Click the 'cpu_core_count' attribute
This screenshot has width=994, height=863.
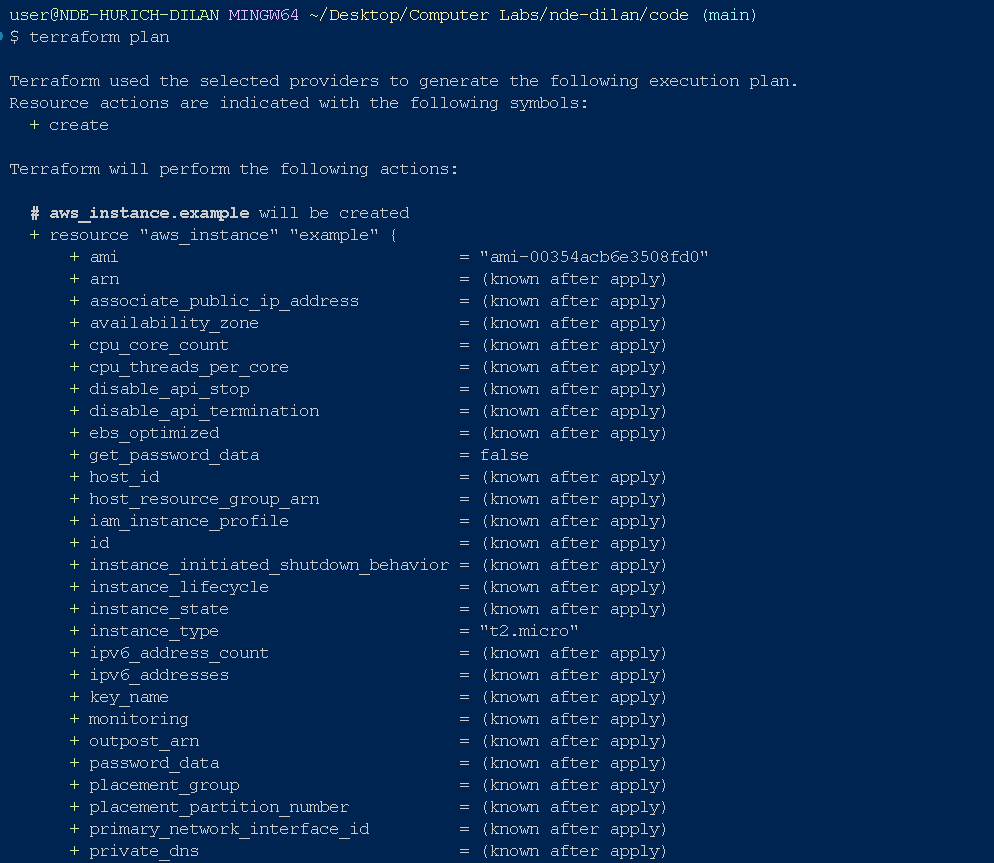[x=159, y=346]
